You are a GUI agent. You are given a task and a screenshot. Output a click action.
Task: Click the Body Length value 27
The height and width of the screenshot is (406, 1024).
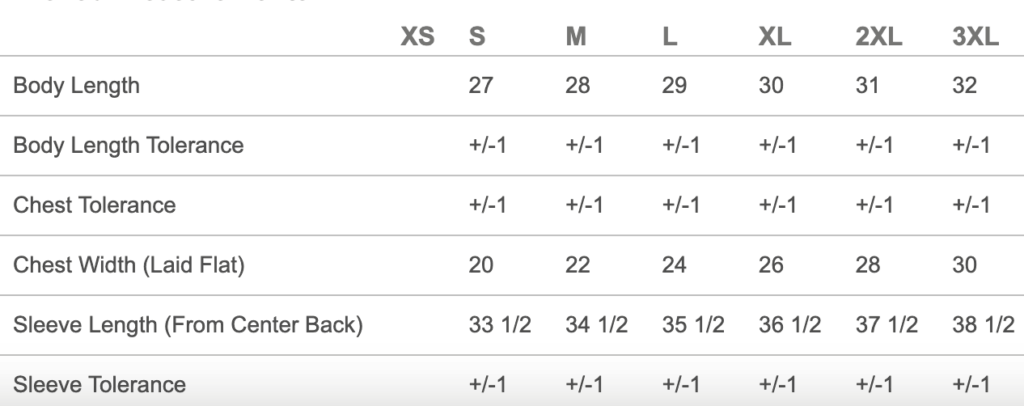tap(481, 86)
